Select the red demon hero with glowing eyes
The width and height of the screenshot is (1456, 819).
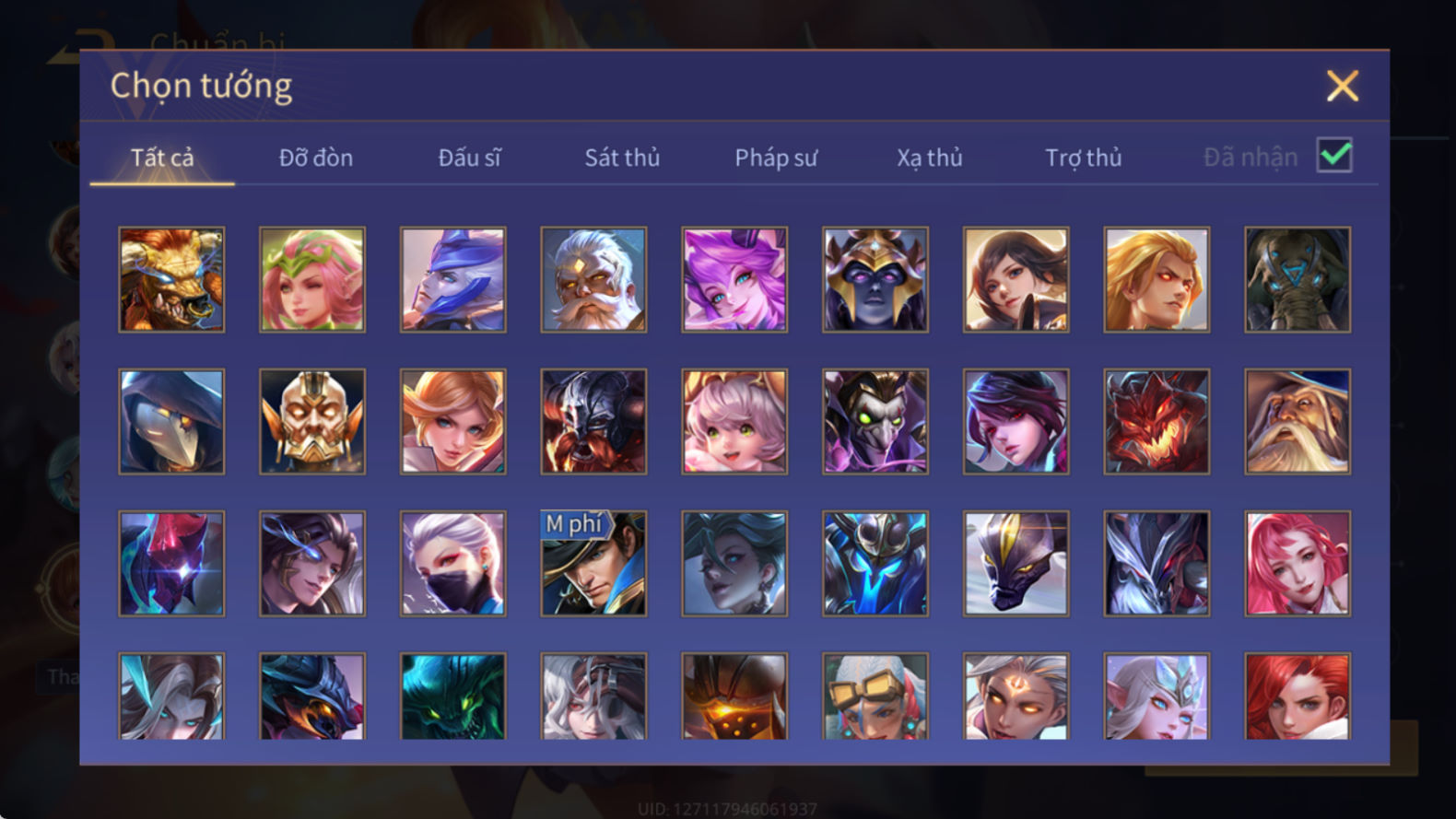tap(1157, 421)
